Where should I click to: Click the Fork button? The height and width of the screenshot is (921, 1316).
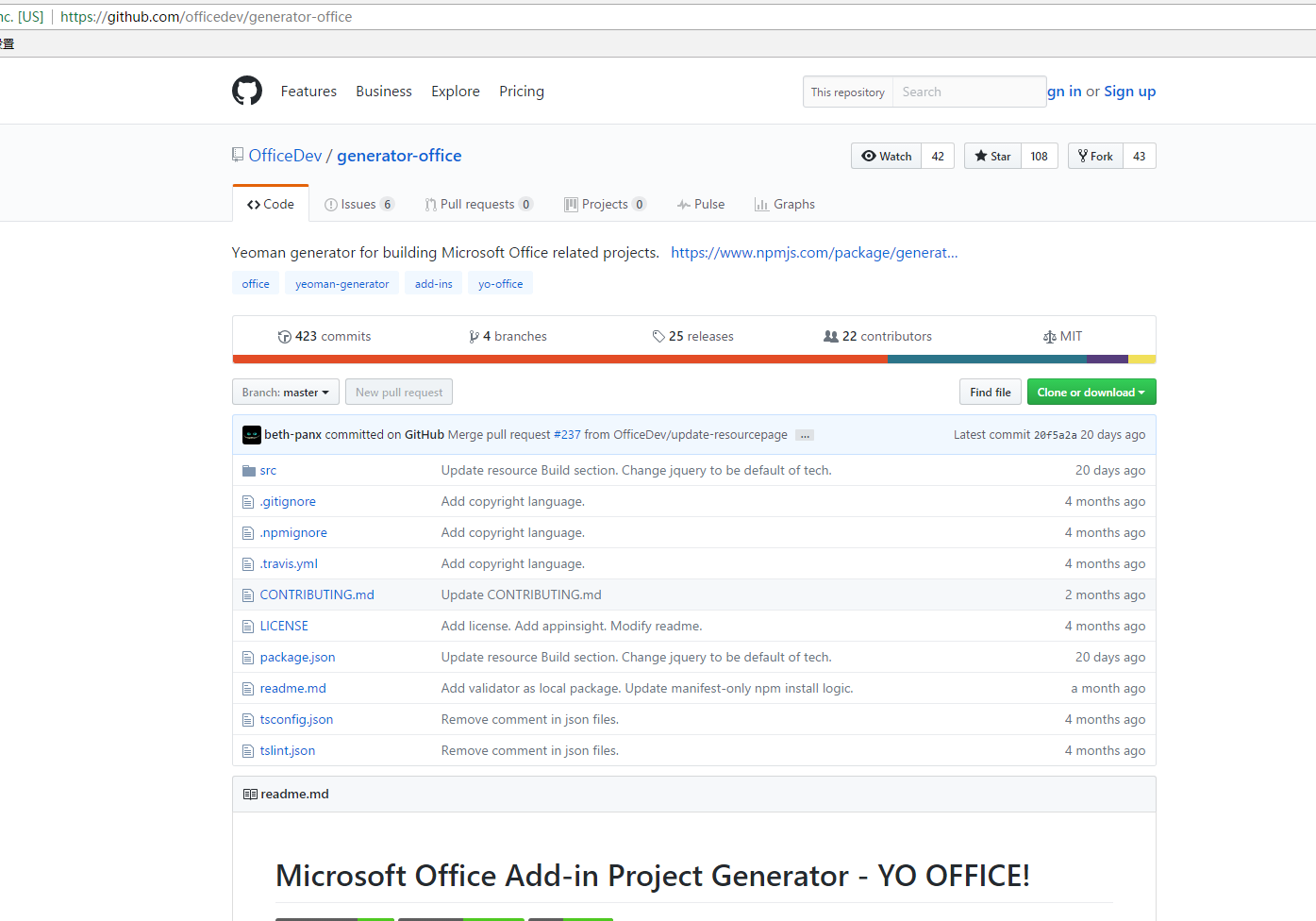[1095, 156]
